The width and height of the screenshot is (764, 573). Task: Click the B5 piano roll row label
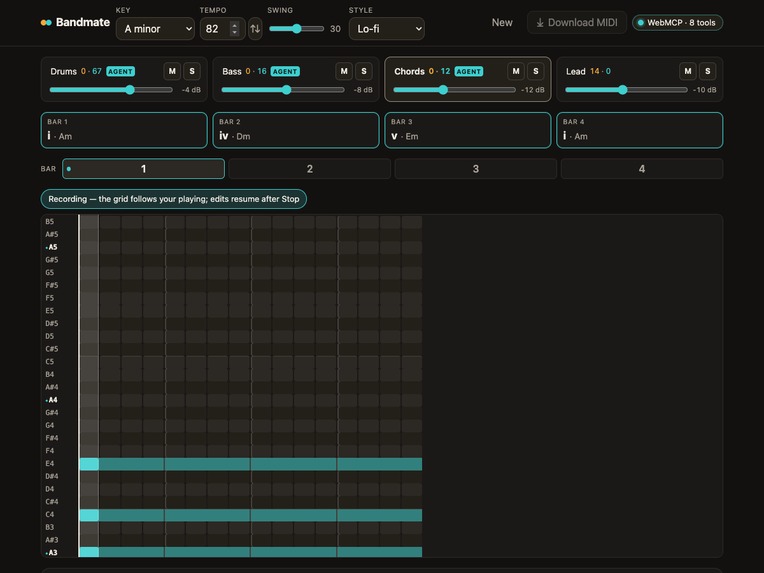coord(50,221)
